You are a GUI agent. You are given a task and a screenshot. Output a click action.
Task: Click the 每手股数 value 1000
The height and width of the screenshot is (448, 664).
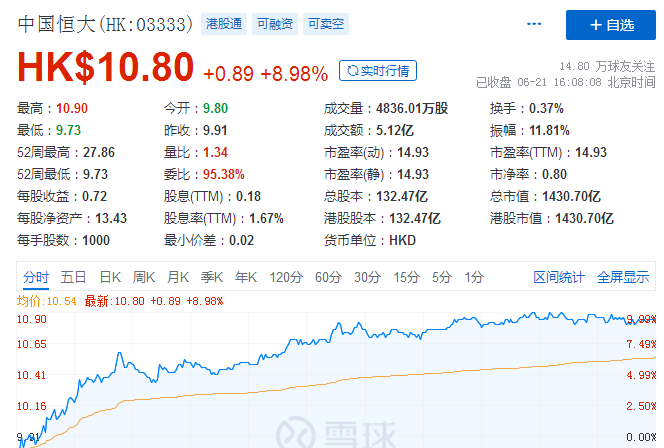point(96,241)
